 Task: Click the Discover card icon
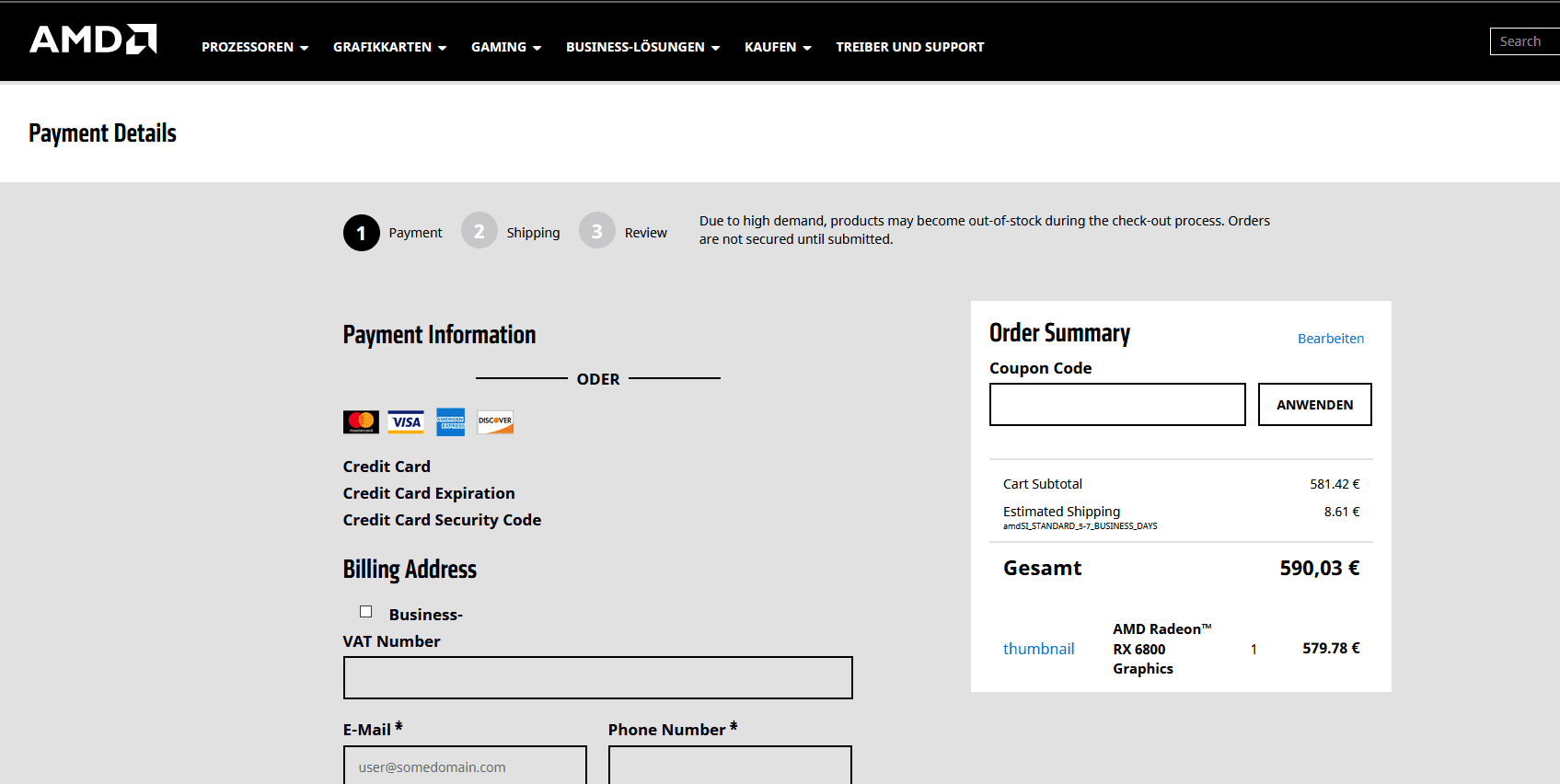495,422
